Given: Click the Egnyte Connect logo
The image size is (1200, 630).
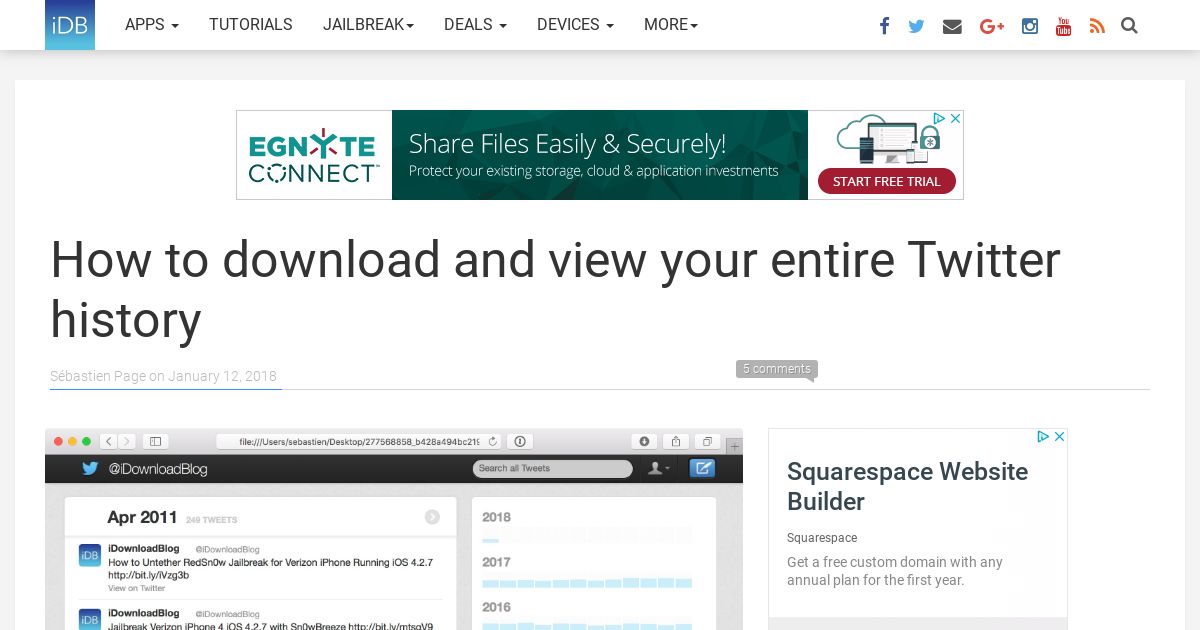Looking at the screenshot, I should coord(314,156).
